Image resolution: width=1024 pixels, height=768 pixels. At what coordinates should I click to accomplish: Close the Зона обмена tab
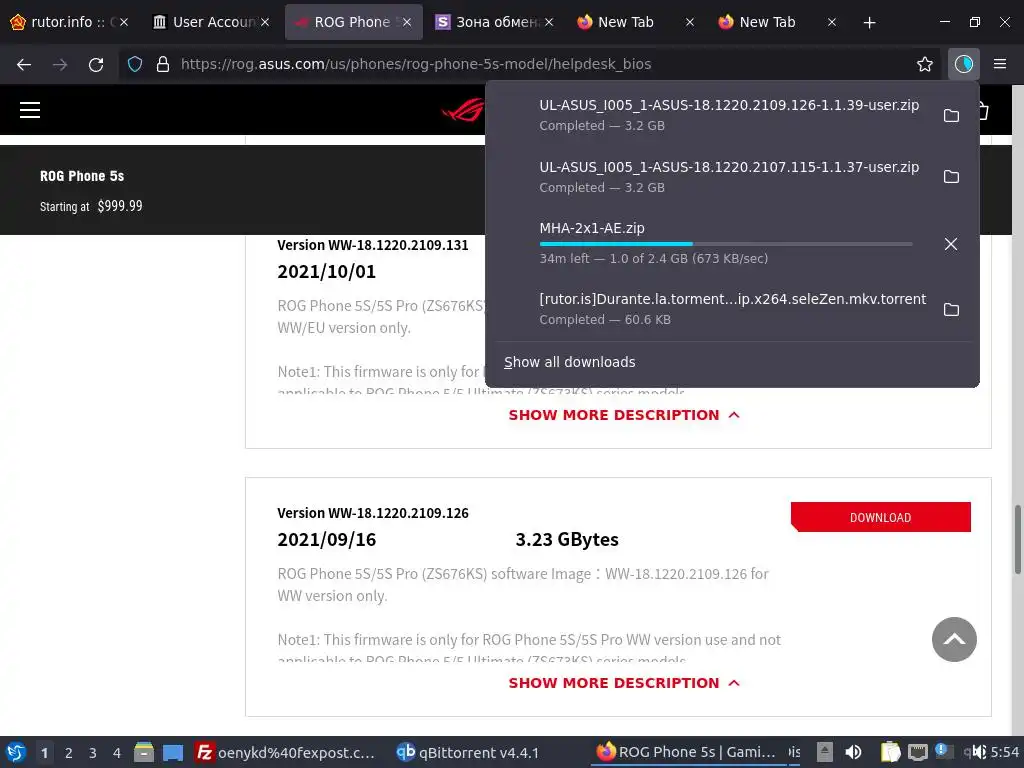pyautogui.click(x=549, y=22)
